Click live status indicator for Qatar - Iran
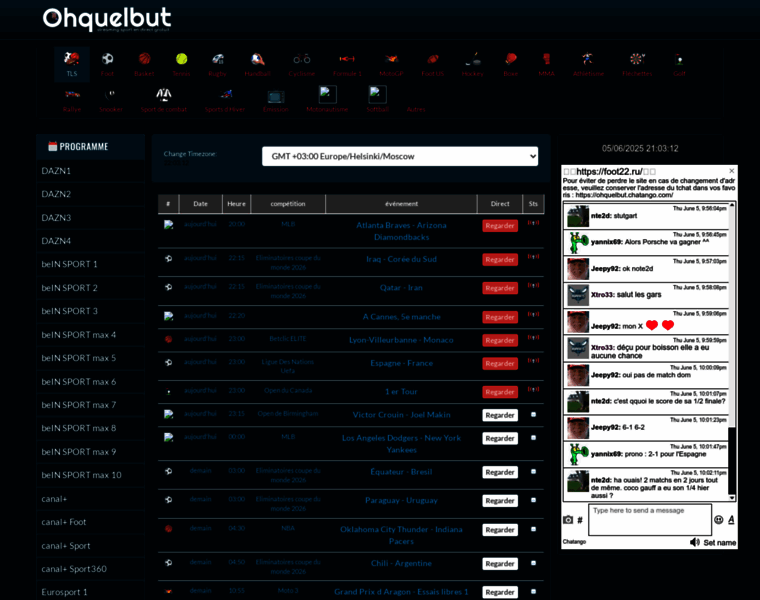 [x=533, y=285]
